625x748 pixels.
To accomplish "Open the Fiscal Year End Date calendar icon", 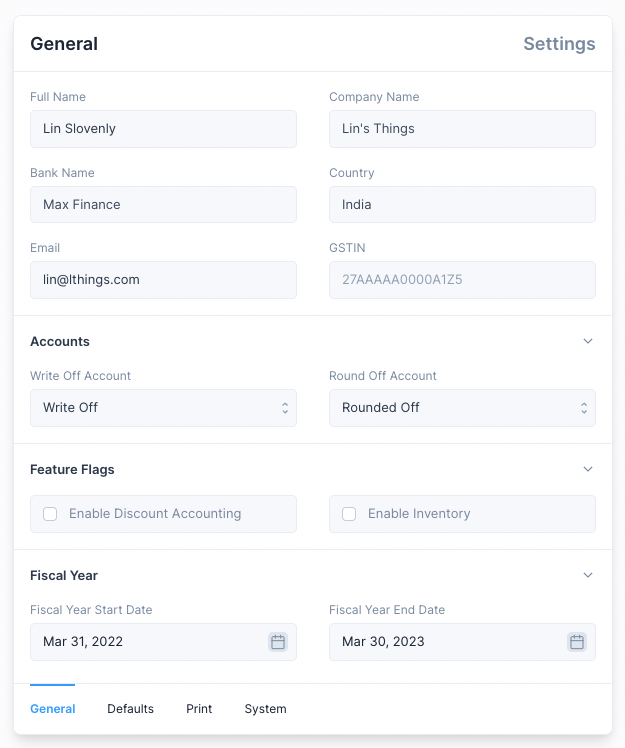I will [577, 642].
